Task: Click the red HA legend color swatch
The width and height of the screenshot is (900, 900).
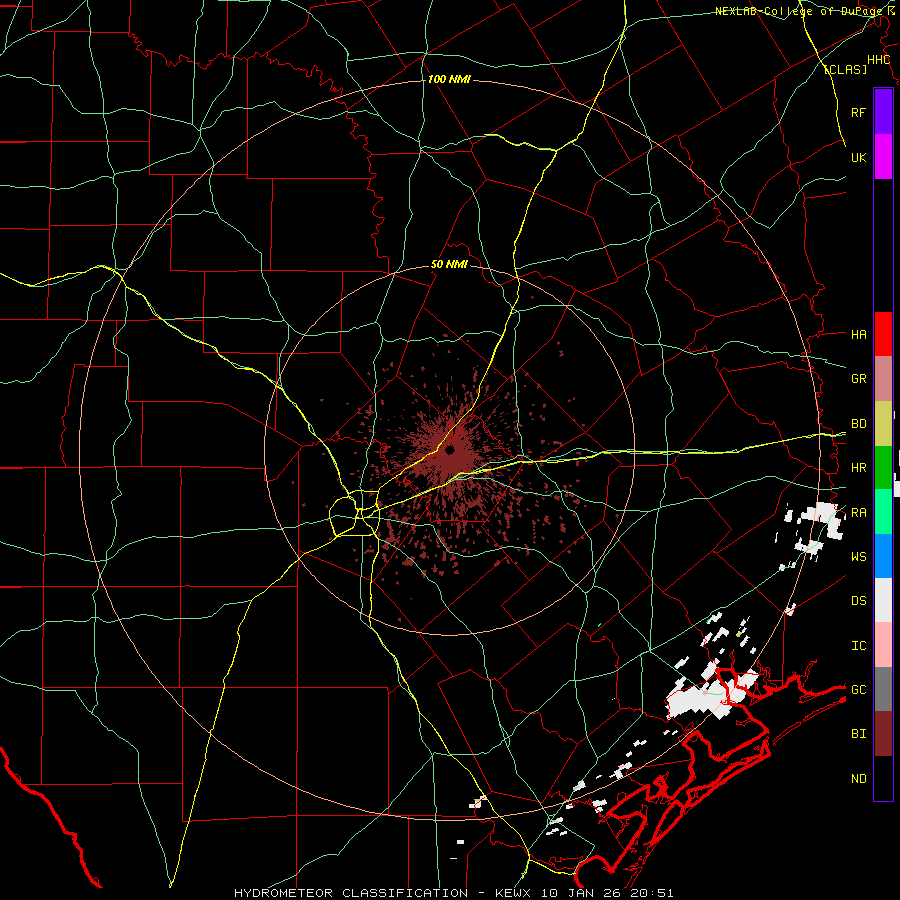Action: [883, 334]
